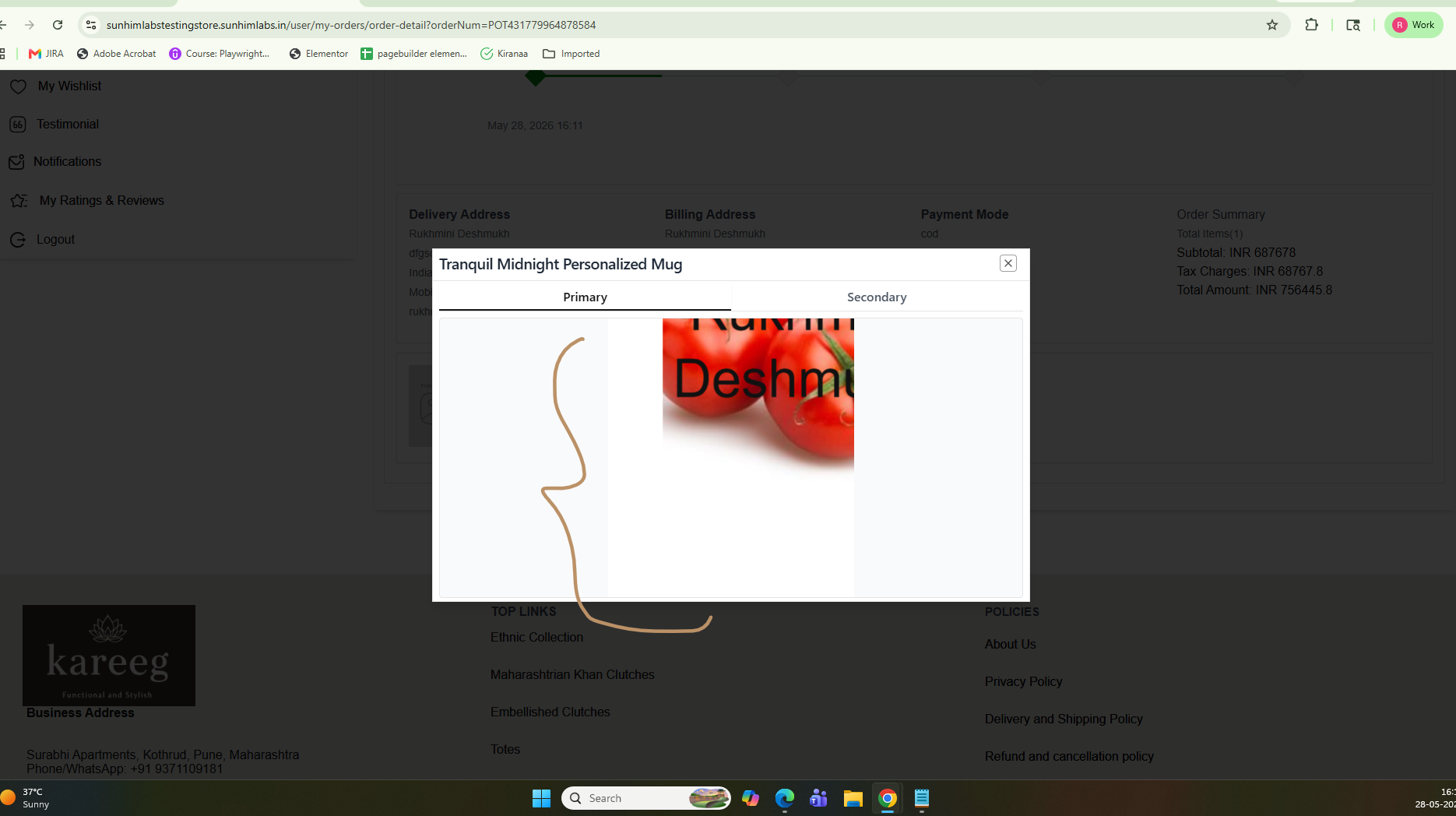Open My Wishlist via the heart icon
The width and height of the screenshot is (1456, 816).
click(x=18, y=86)
